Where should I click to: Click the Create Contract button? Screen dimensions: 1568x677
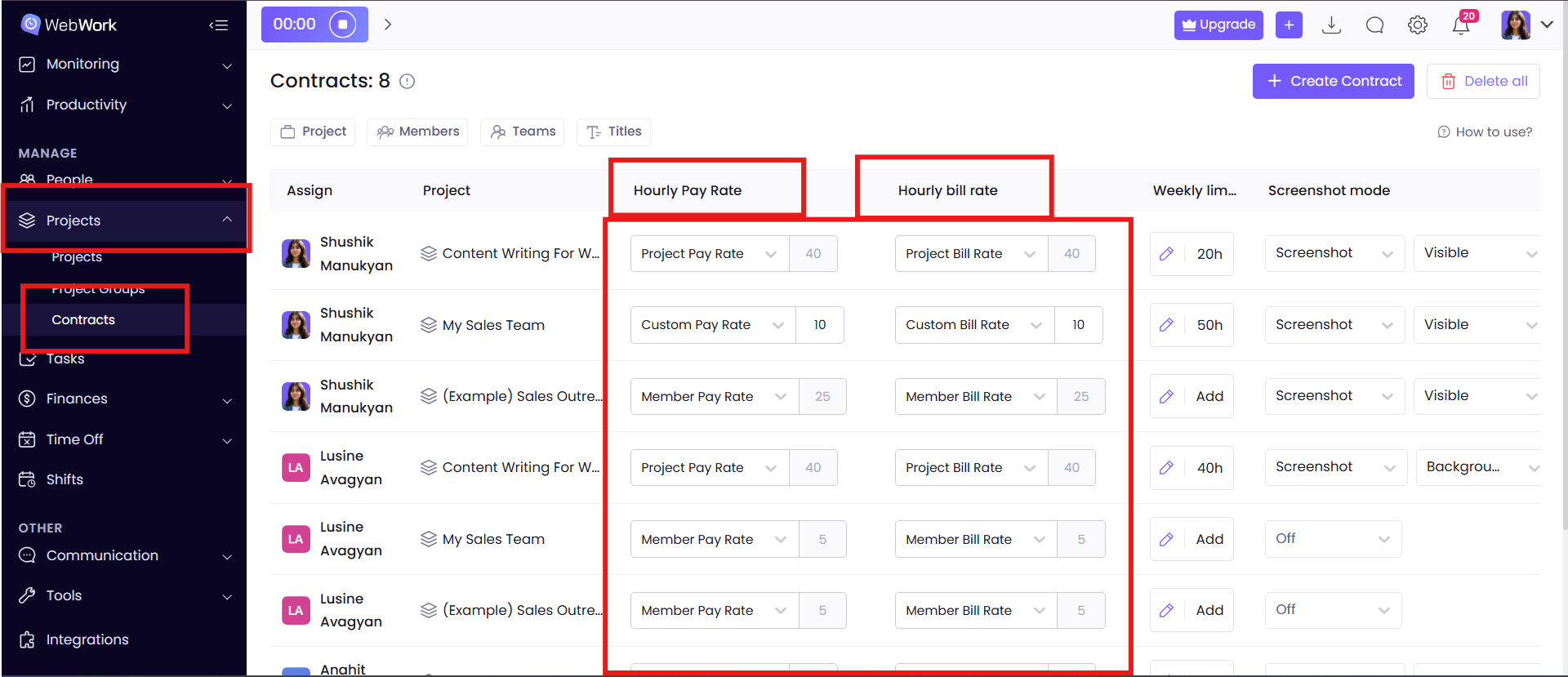1333,82
